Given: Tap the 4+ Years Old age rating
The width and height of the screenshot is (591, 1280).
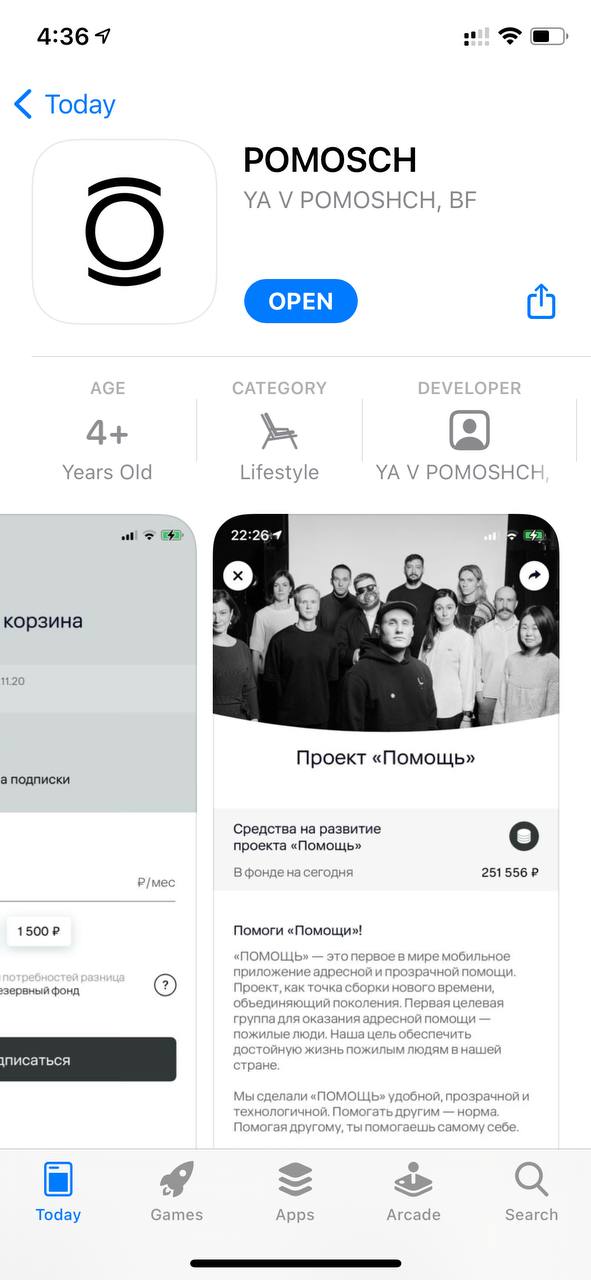Looking at the screenshot, I should tap(107, 431).
